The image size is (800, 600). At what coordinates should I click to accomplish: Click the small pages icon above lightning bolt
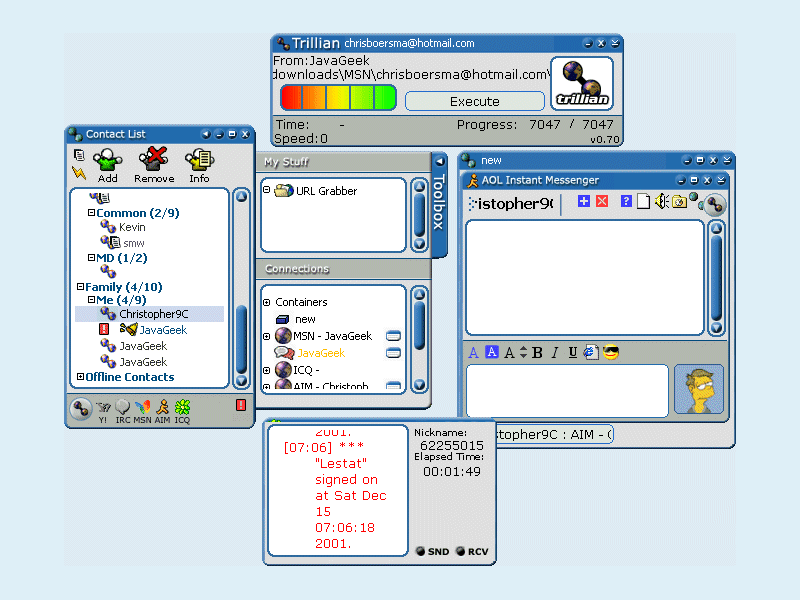click(79, 155)
